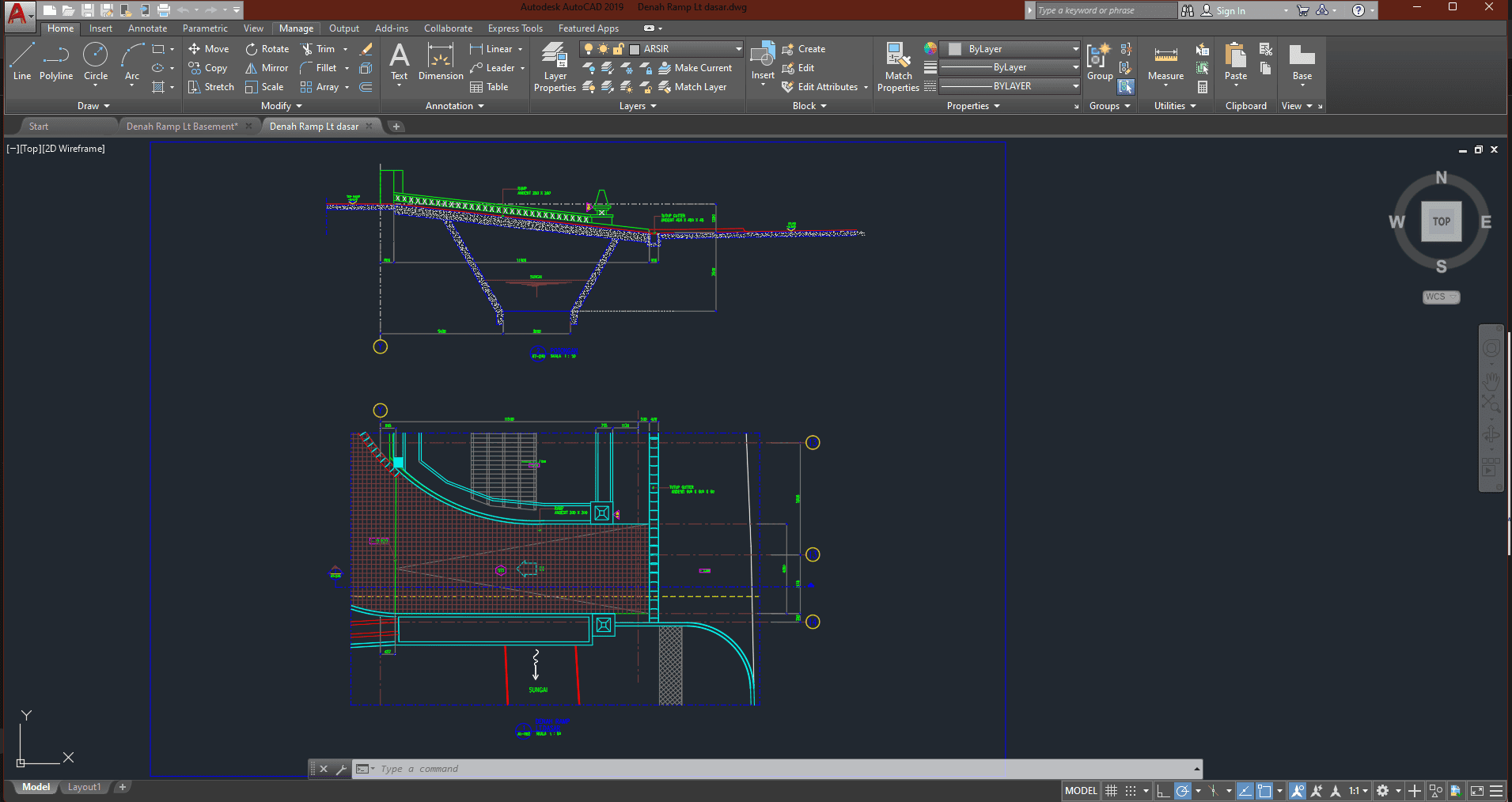Choose the Mirror tool
This screenshot has height=802, width=1512.
tap(267, 68)
